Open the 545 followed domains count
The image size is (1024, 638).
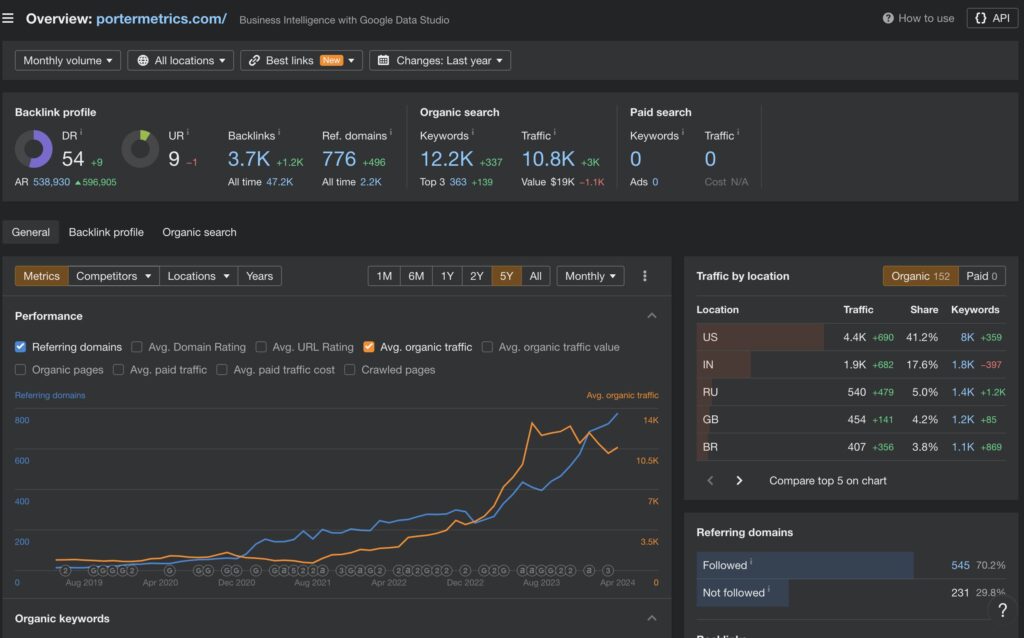960,565
